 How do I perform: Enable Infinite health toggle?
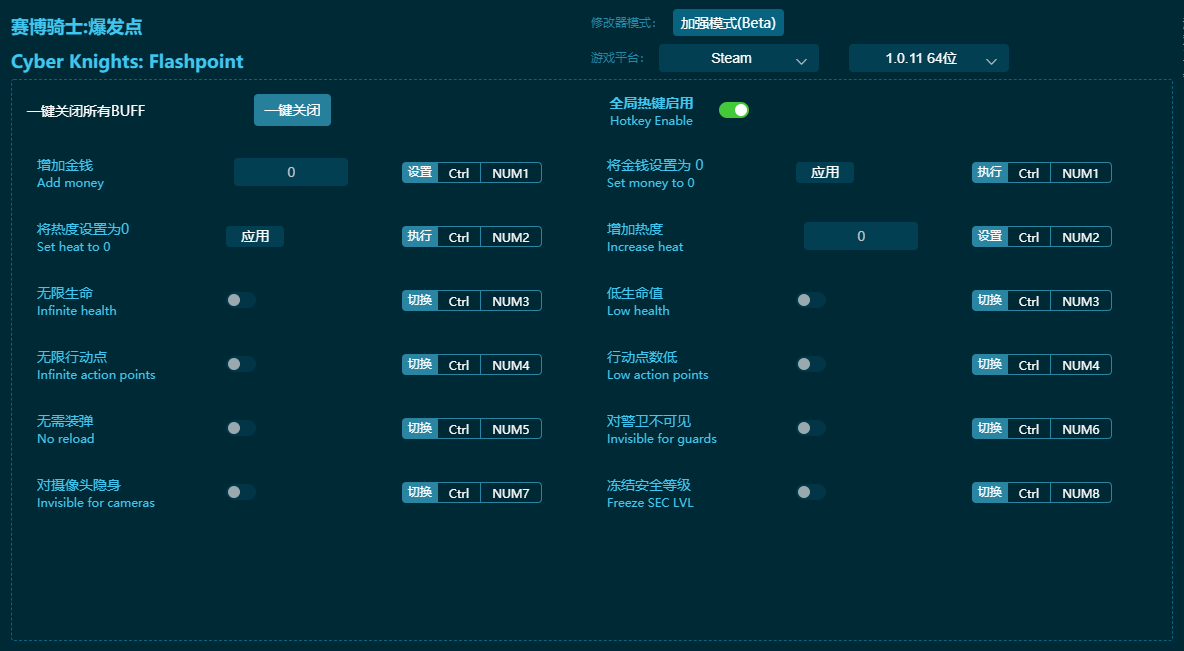coord(240,300)
